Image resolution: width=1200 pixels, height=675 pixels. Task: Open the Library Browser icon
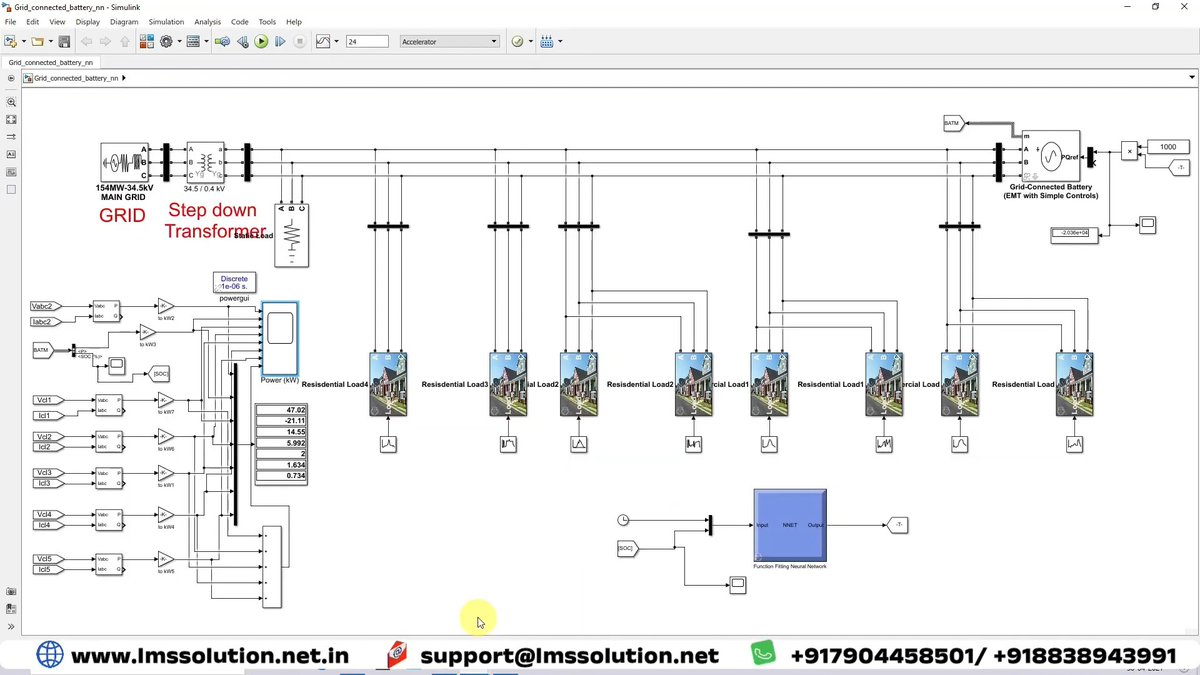[x=147, y=41]
